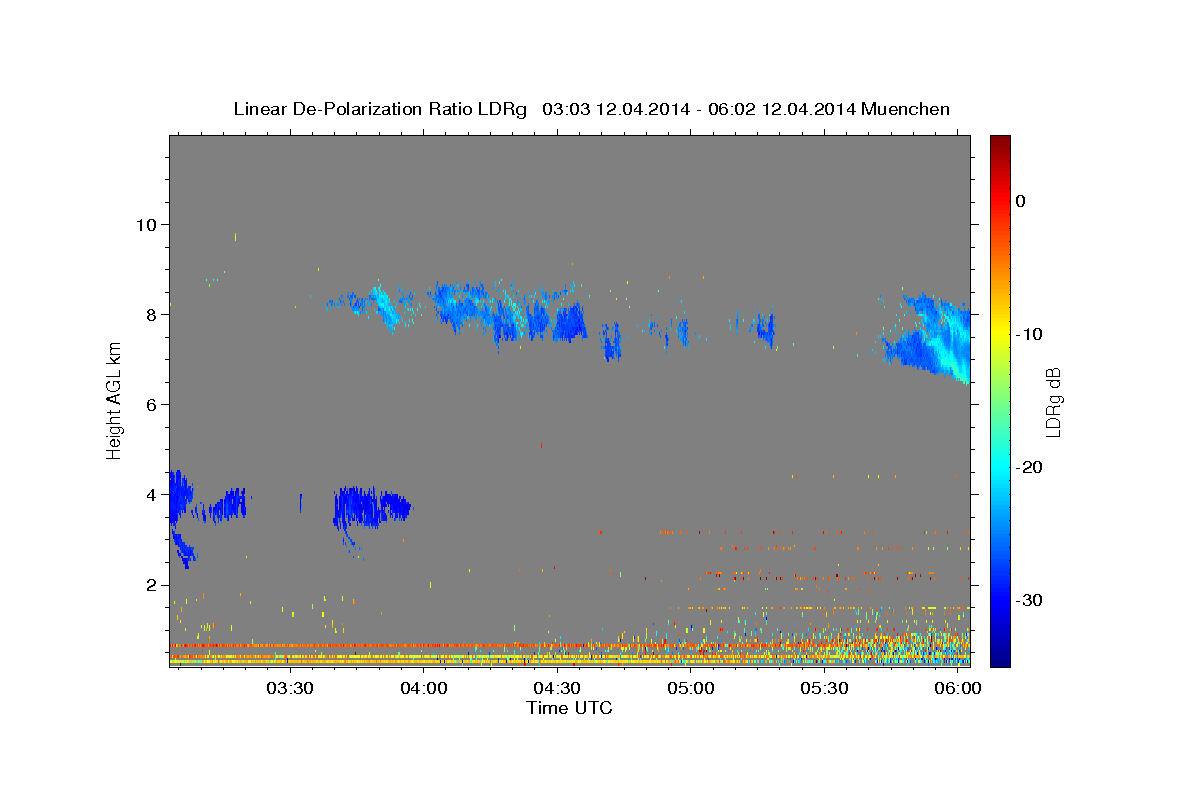1200x800 pixels.
Task: Click the colorbar value -30
Action: (x=1030, y=600)
